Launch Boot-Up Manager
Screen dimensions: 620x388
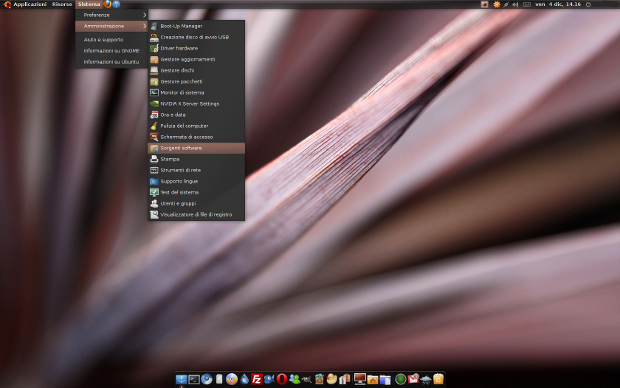tap(197, 26)
